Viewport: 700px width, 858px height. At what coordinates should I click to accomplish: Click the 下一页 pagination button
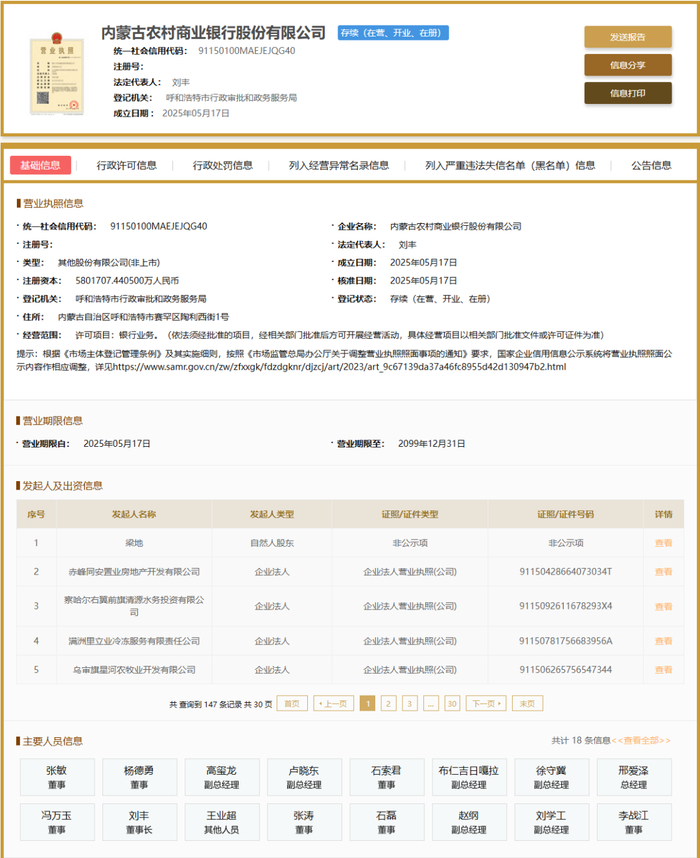(x=486, y=704)
